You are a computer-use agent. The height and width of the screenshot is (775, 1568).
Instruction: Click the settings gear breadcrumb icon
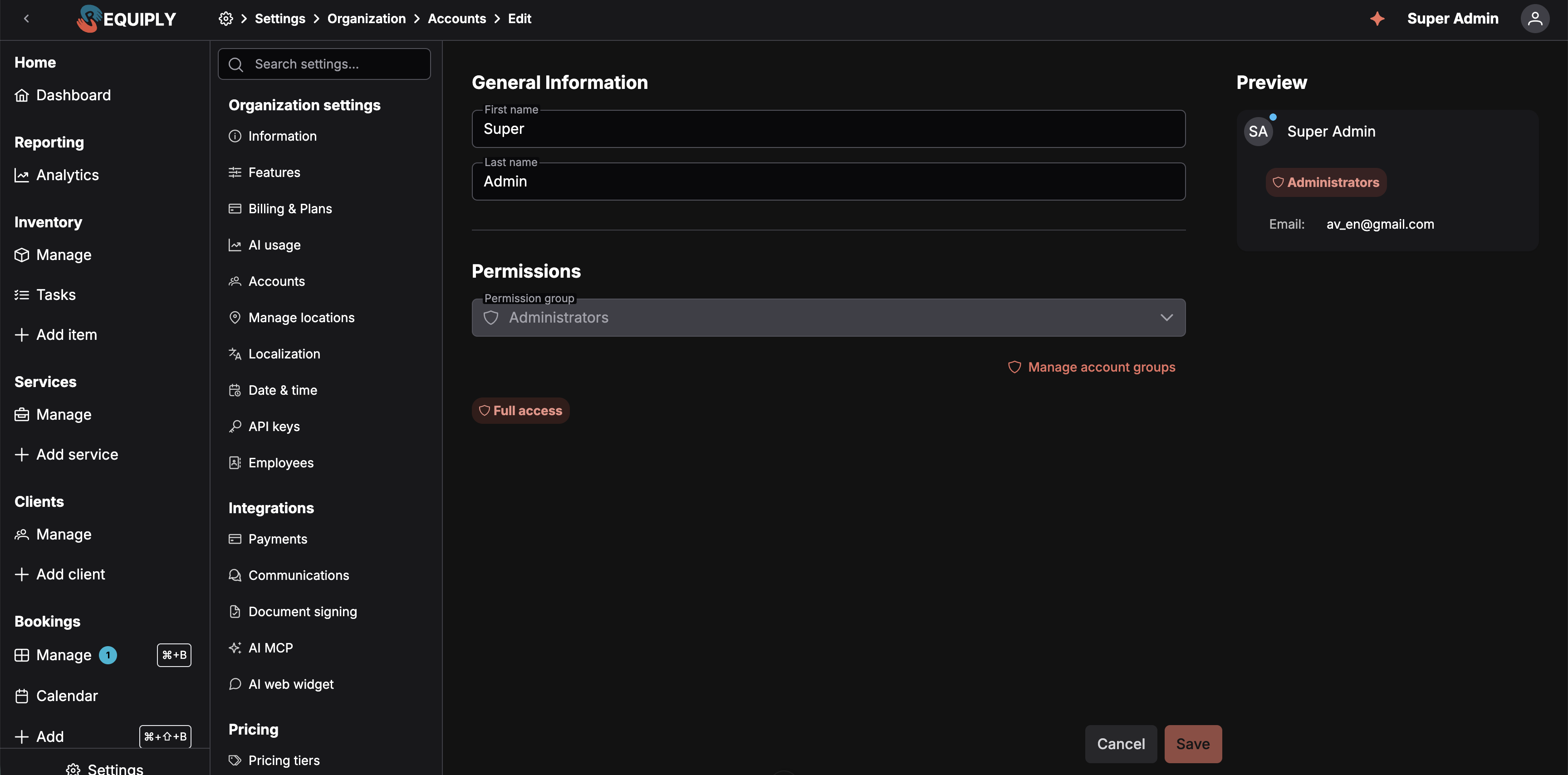[x=225, y=19]
